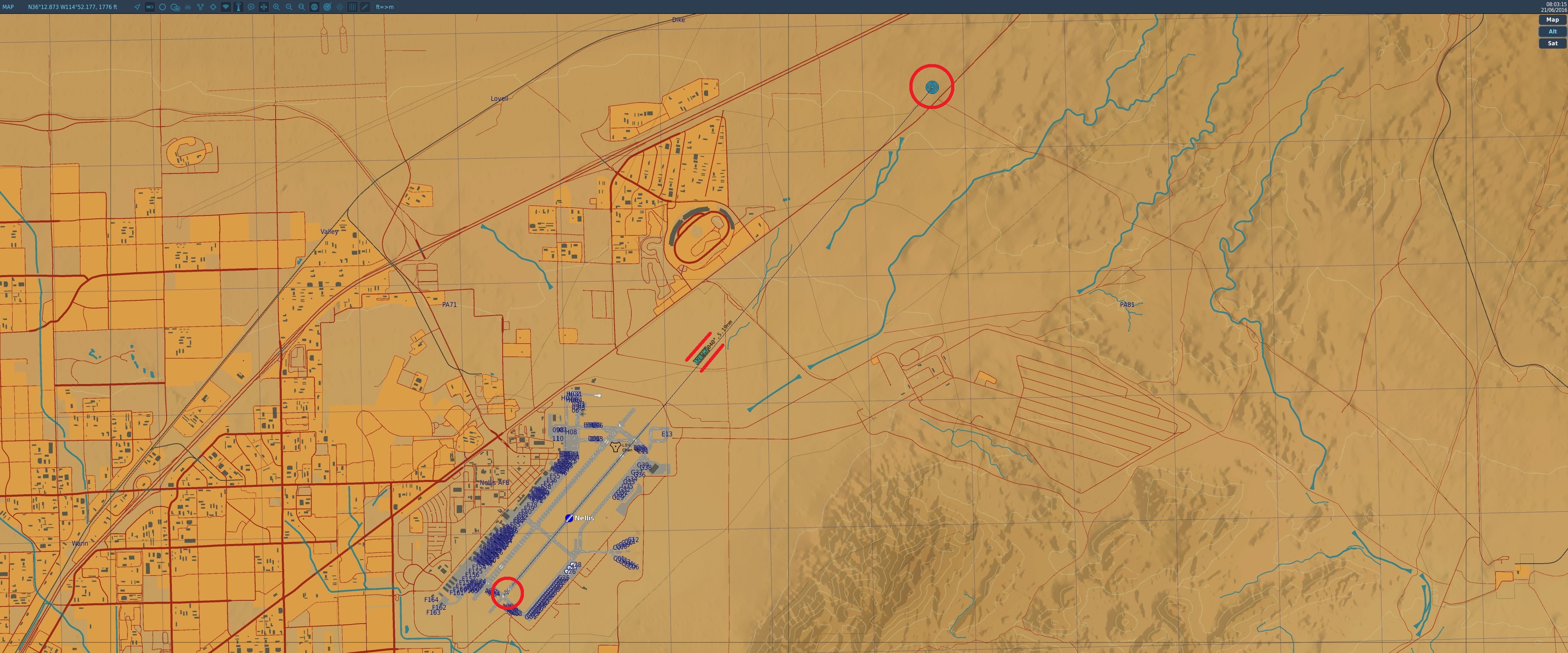
Task: Click the zoom in magnifier icon
Action: coord(276,7)
